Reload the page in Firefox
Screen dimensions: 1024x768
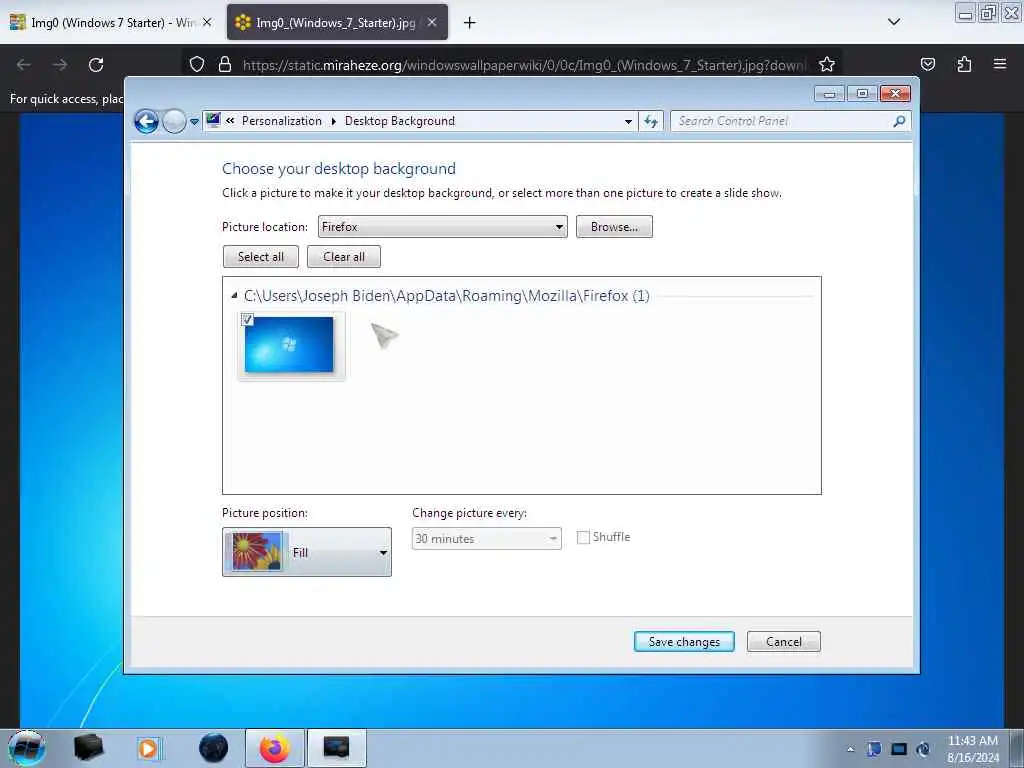(96, 65)
